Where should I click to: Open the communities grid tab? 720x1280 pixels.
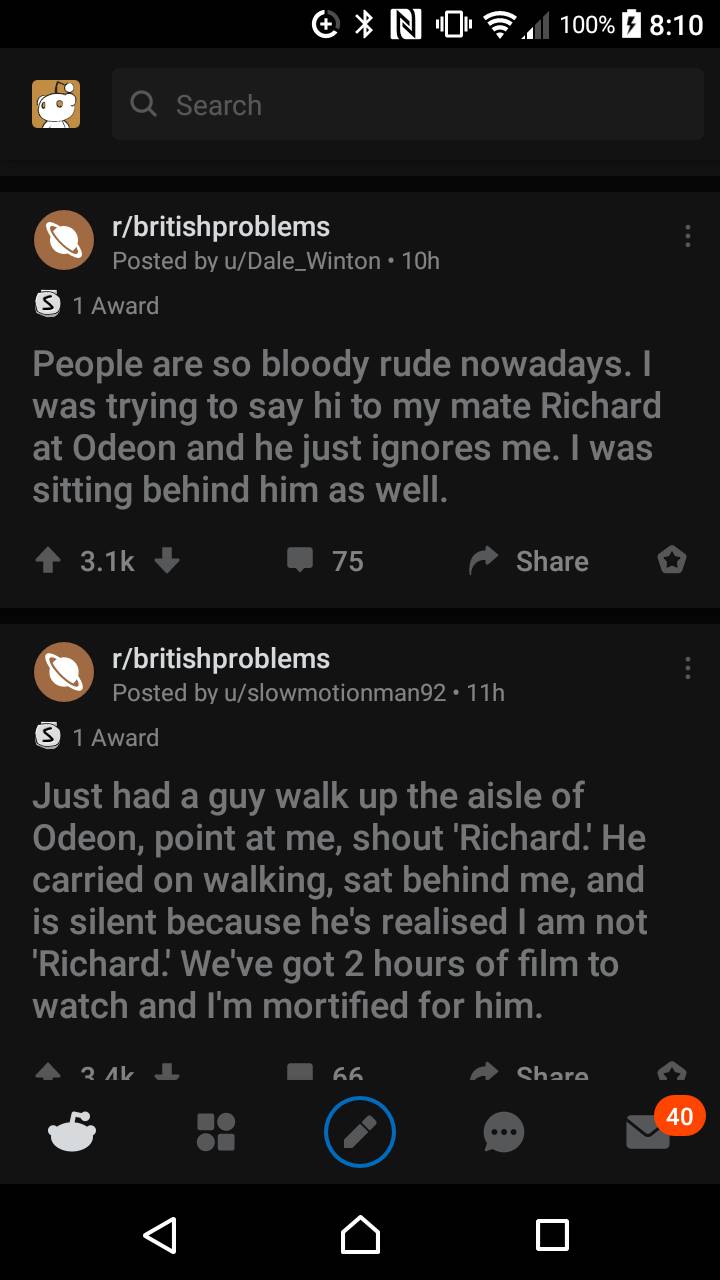[216, 1132]
